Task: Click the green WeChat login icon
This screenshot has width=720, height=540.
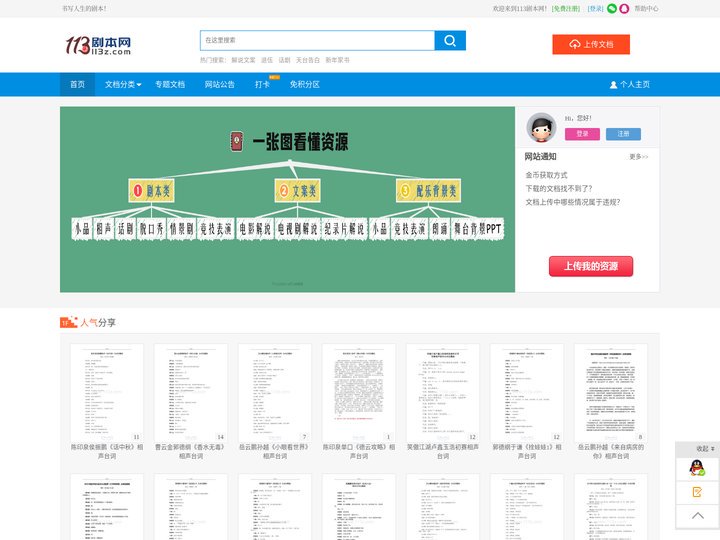Action: (612, 9)
